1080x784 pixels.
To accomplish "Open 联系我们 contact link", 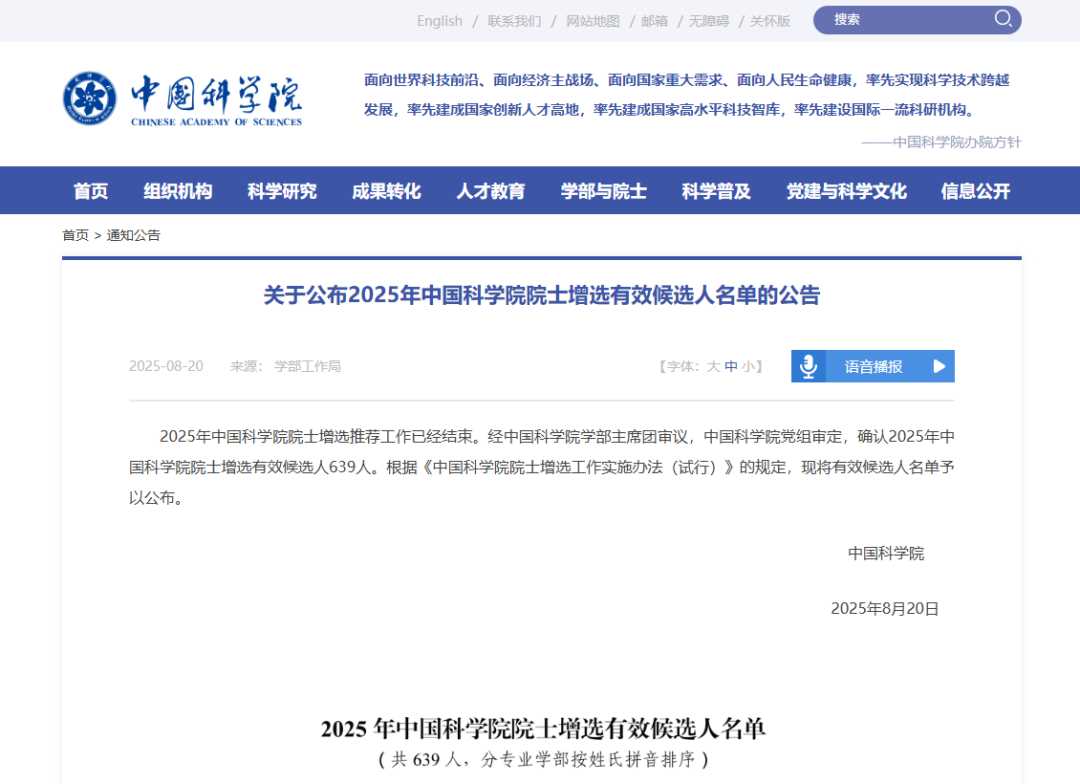I will click(x=514, y=21).
